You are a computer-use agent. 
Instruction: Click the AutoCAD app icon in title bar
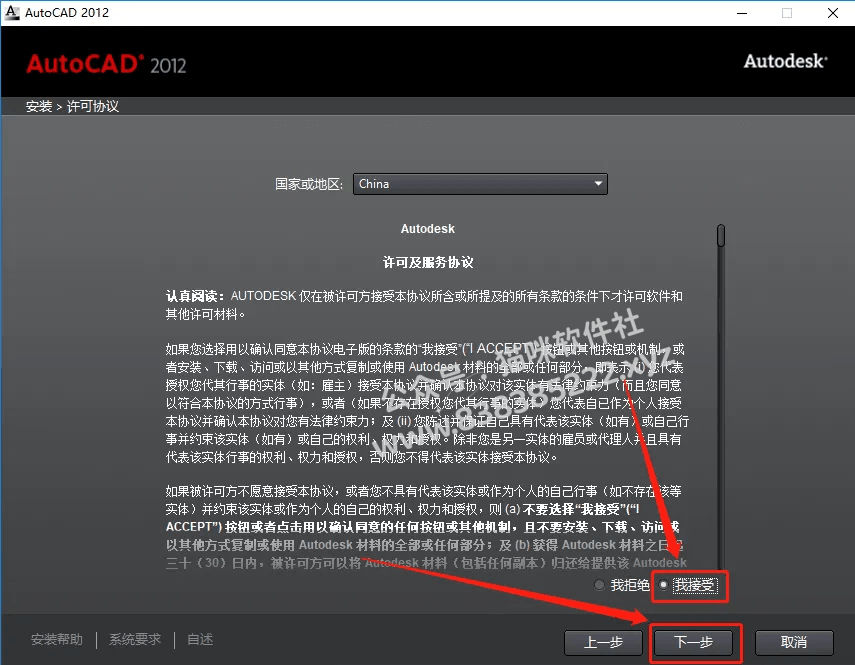point(11,13)
